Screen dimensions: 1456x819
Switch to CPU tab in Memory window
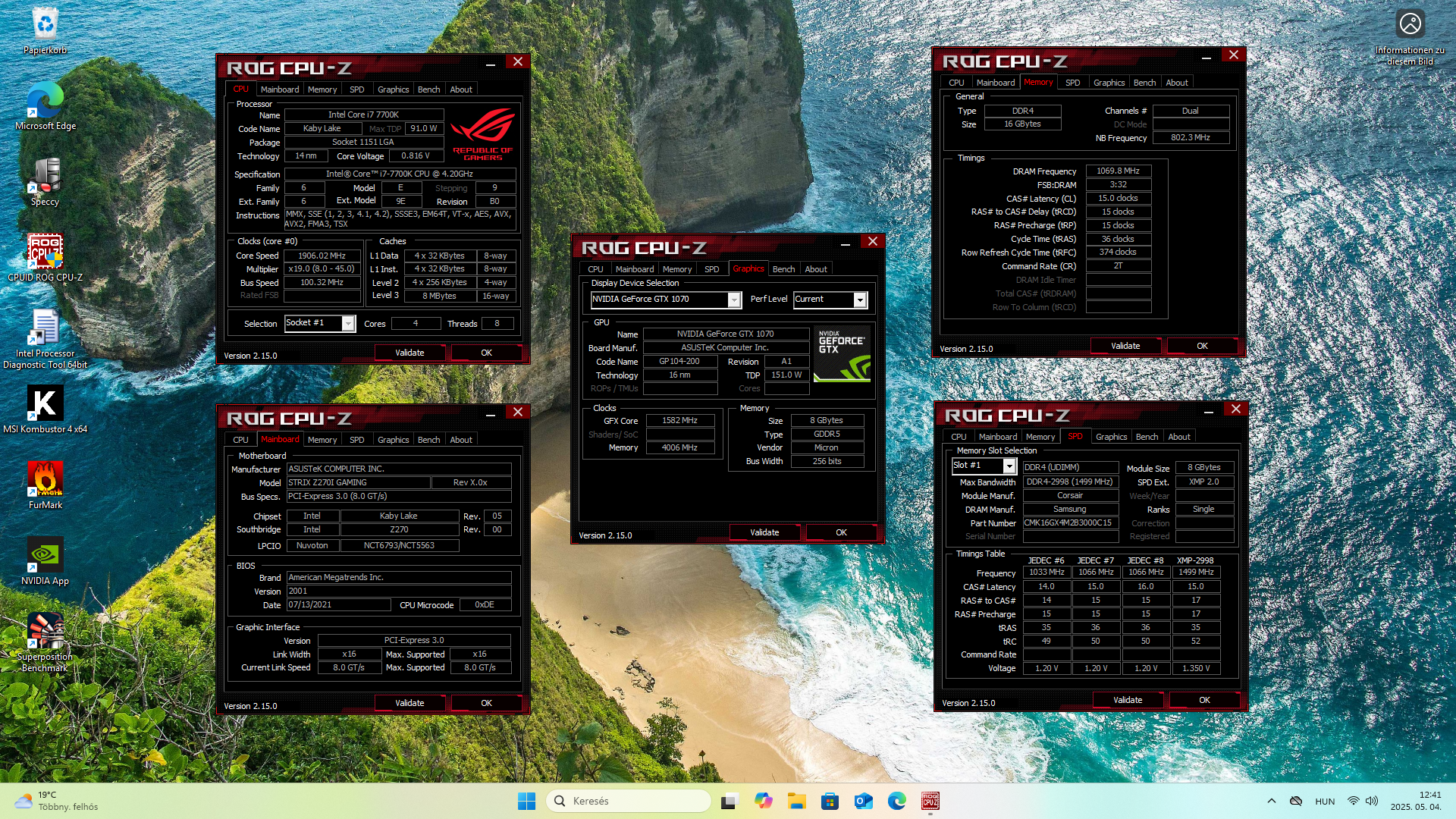[x=956, y=83]
